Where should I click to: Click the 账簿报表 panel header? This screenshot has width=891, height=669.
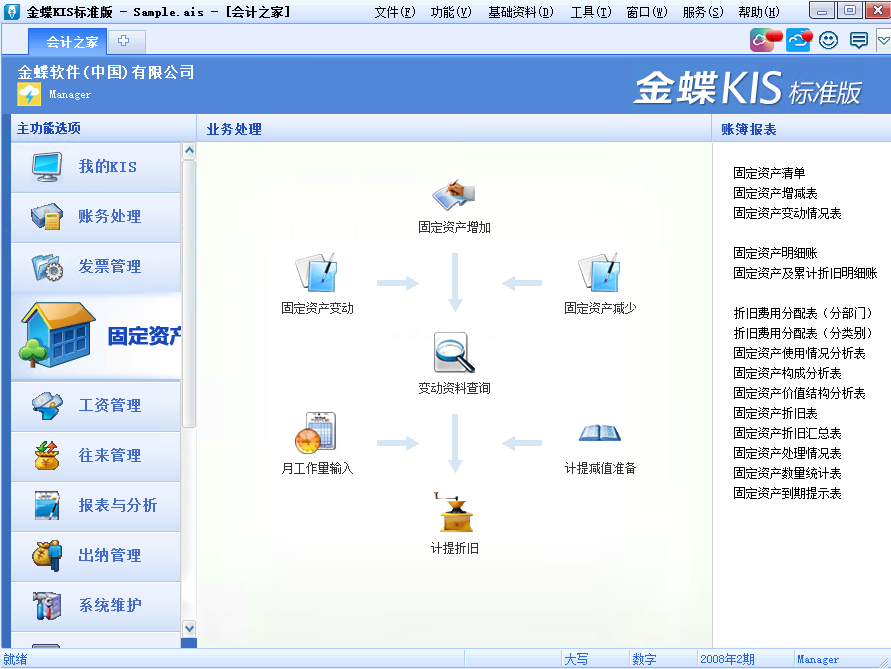tap(748, 129)
